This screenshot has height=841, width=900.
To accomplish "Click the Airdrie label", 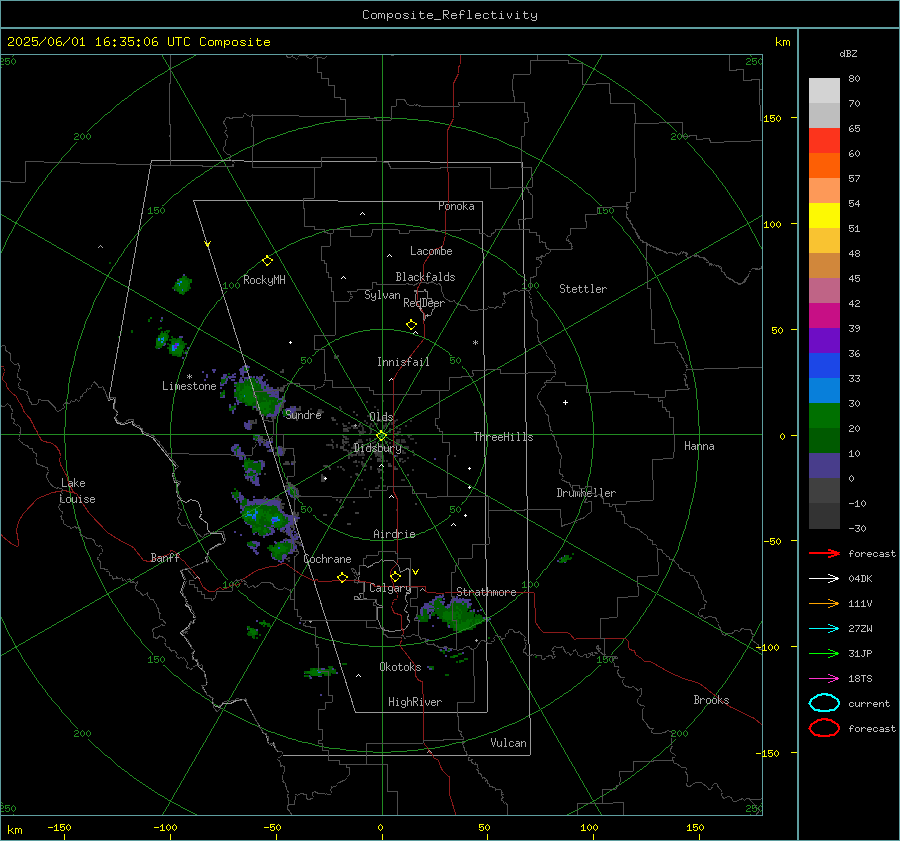I will pyautogui.click(x=394, y=534).
